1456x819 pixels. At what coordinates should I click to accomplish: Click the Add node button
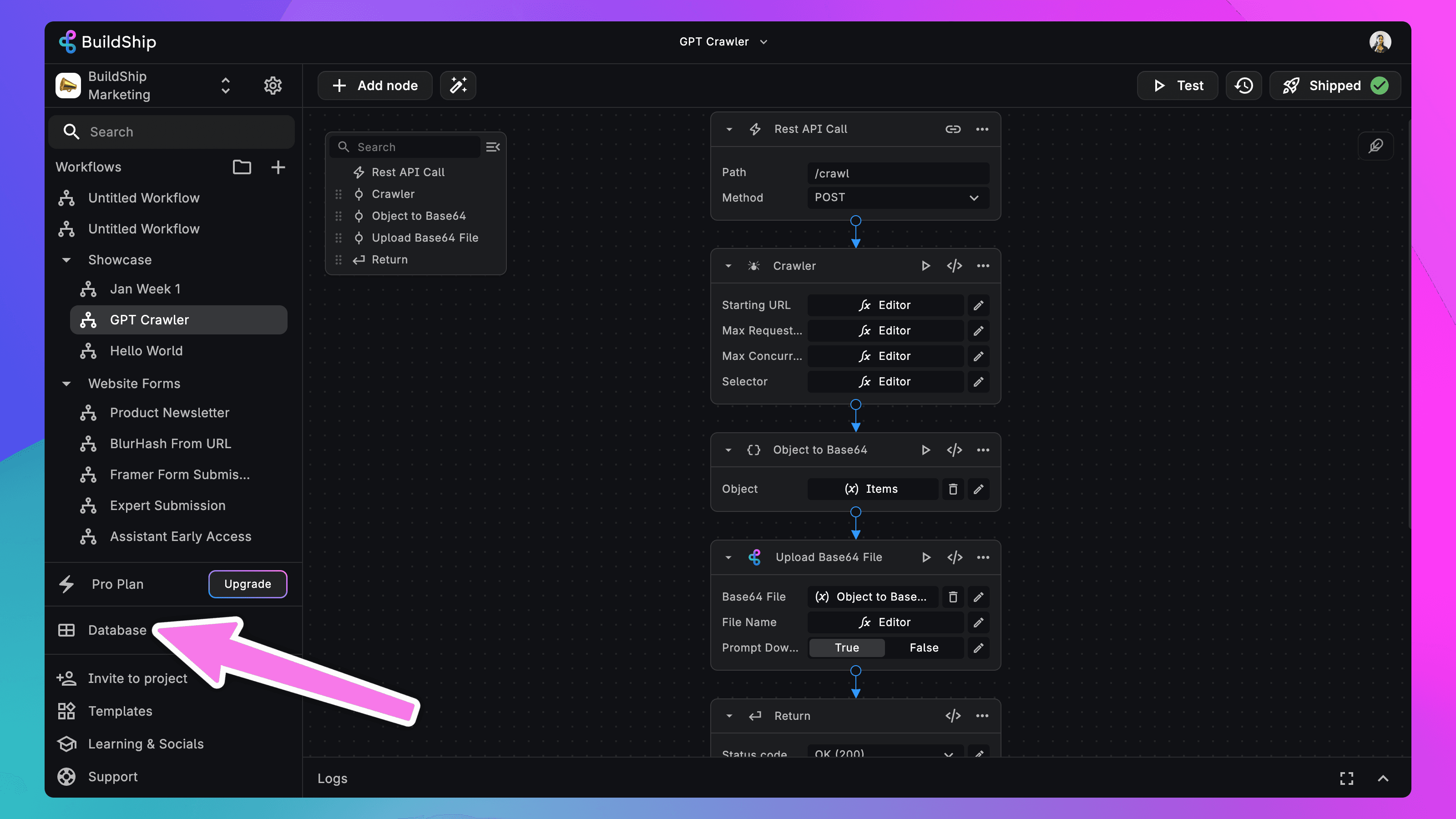[x=375, y=86]
